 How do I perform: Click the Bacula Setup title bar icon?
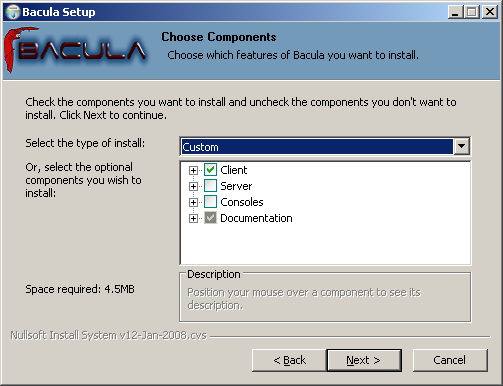13,12
